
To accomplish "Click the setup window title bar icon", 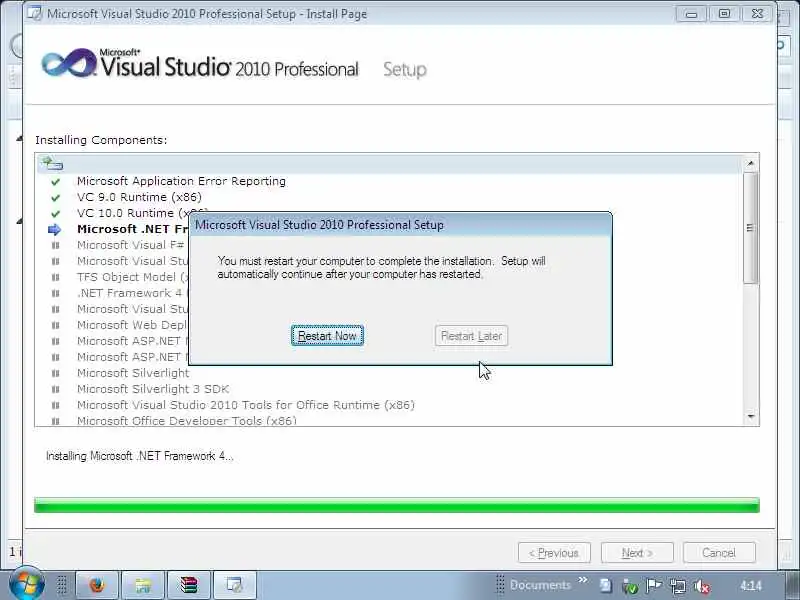I will (34, 14).
